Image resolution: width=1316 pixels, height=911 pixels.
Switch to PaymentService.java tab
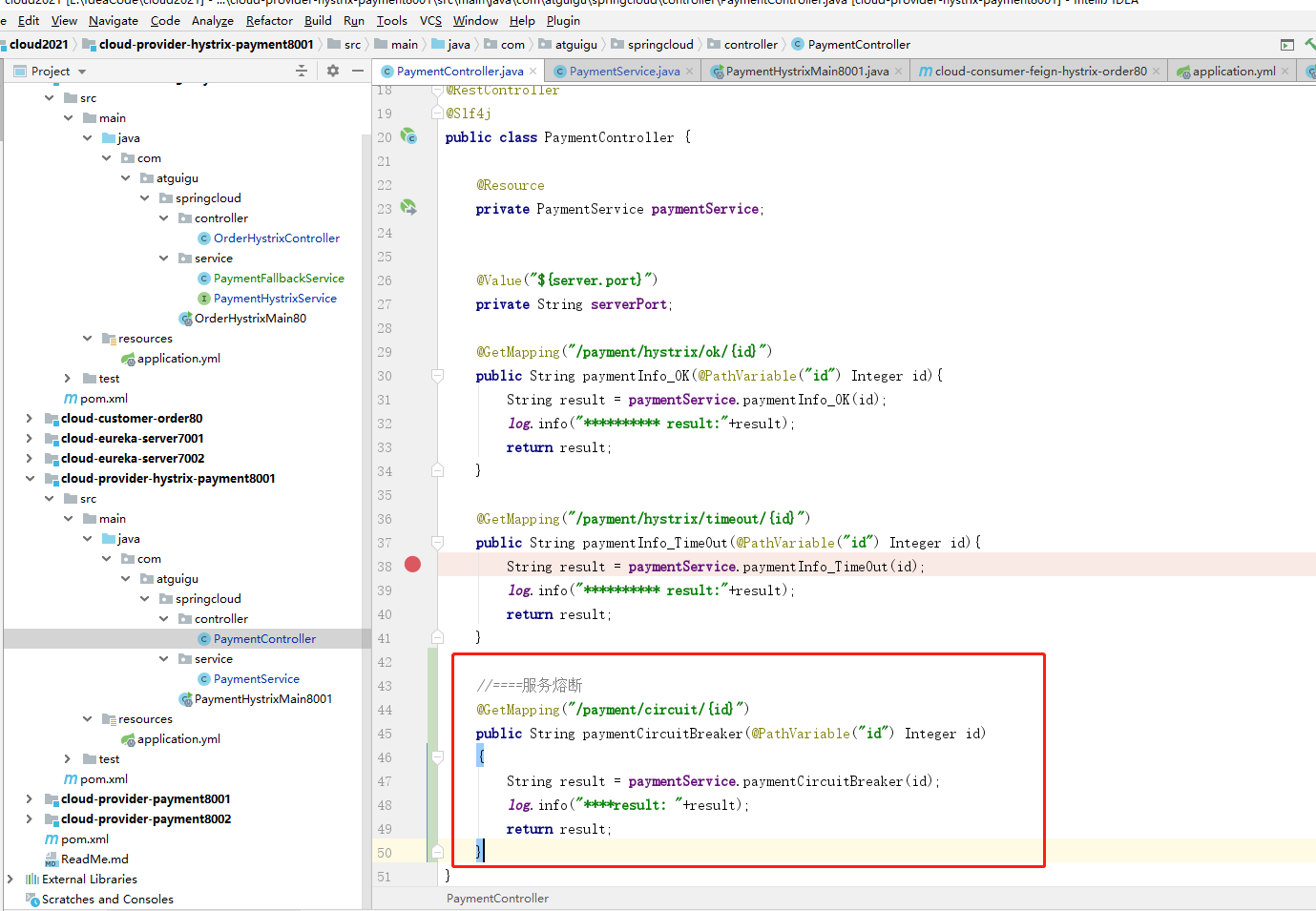coord(624,72)
